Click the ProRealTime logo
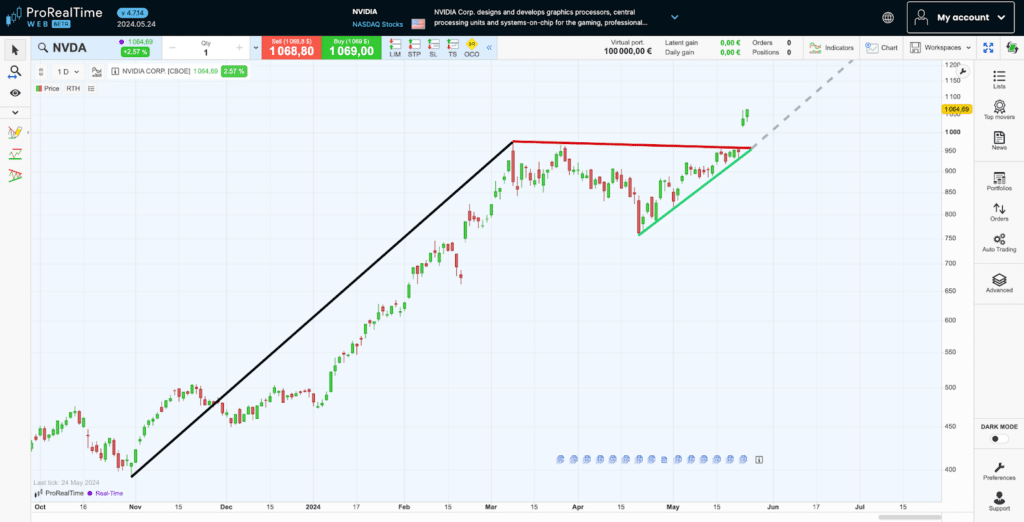This screenshot has height=522, width=1024. 55,17
